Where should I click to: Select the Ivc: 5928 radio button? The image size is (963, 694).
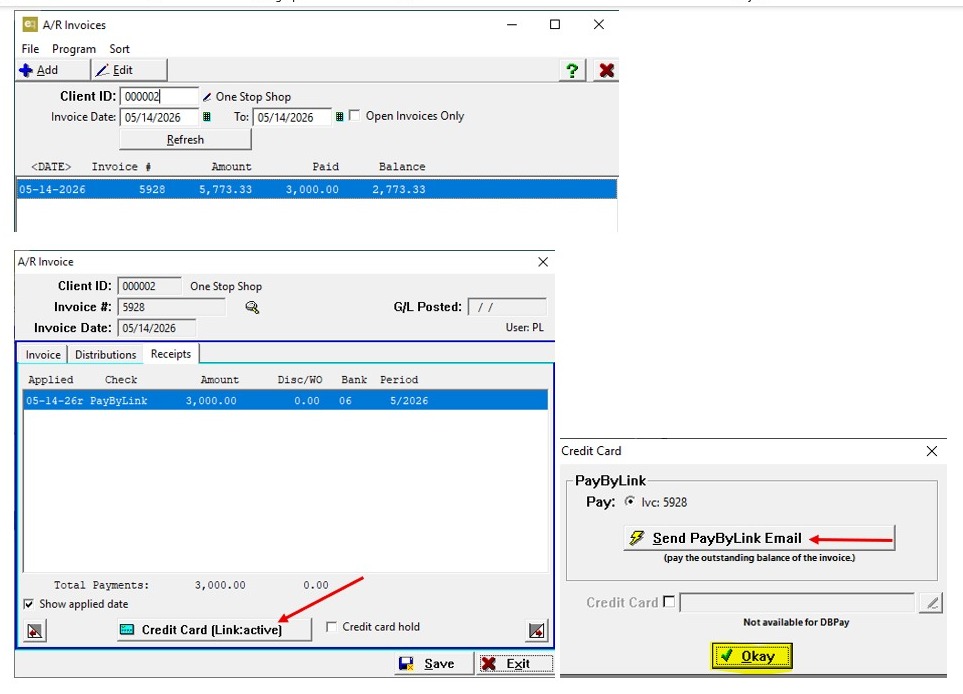(x=630, y=502)
